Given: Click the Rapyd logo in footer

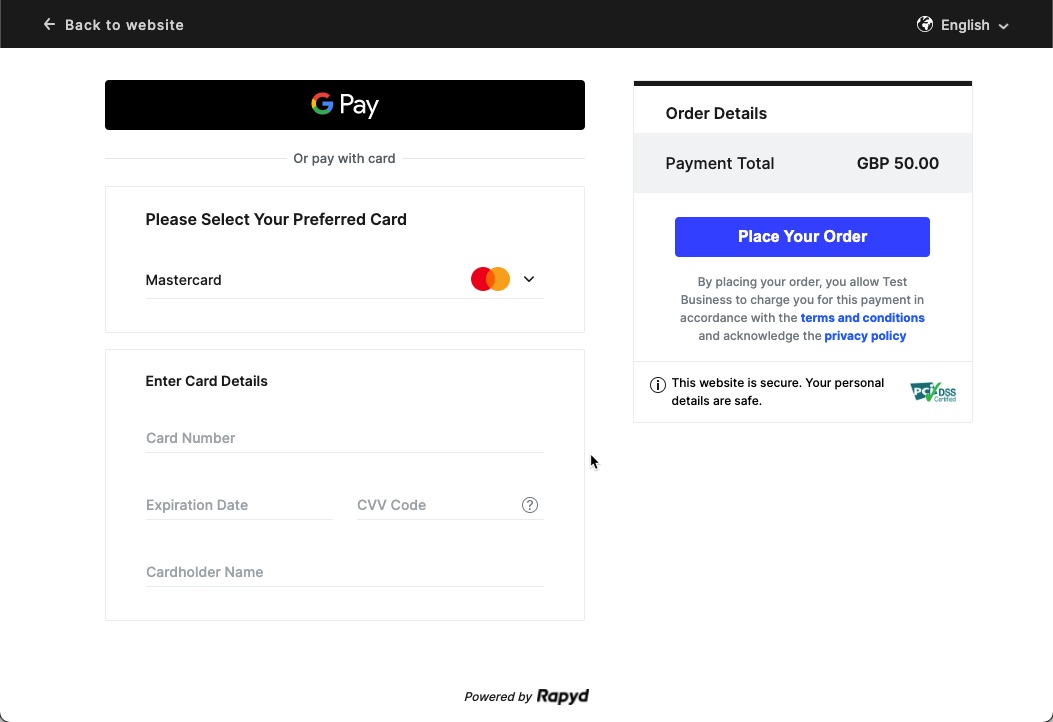Looking at the screenshot, I should click(563, 697).
